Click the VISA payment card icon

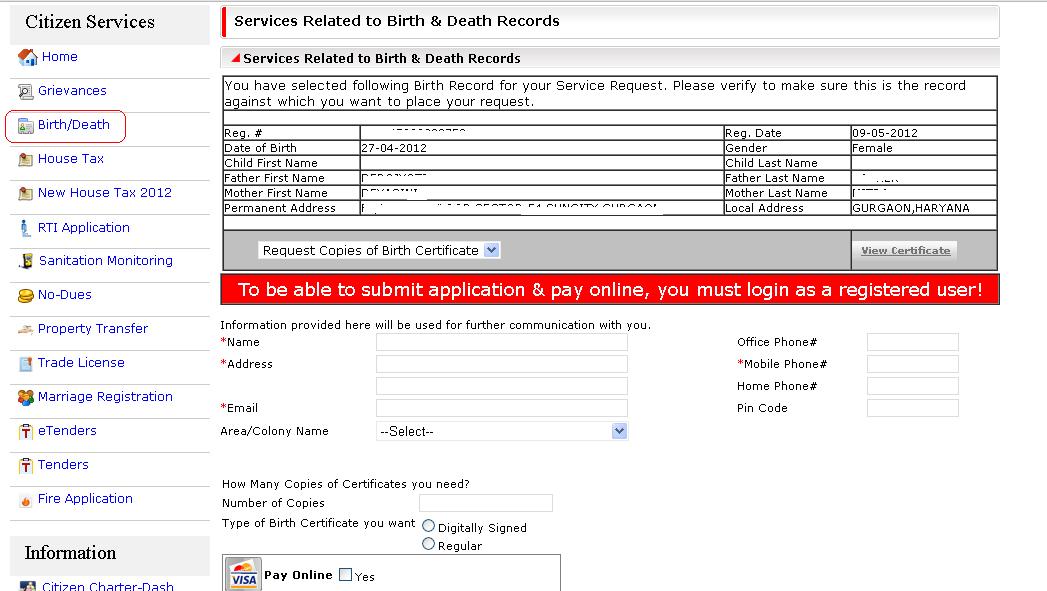click(x=243, y=575)
